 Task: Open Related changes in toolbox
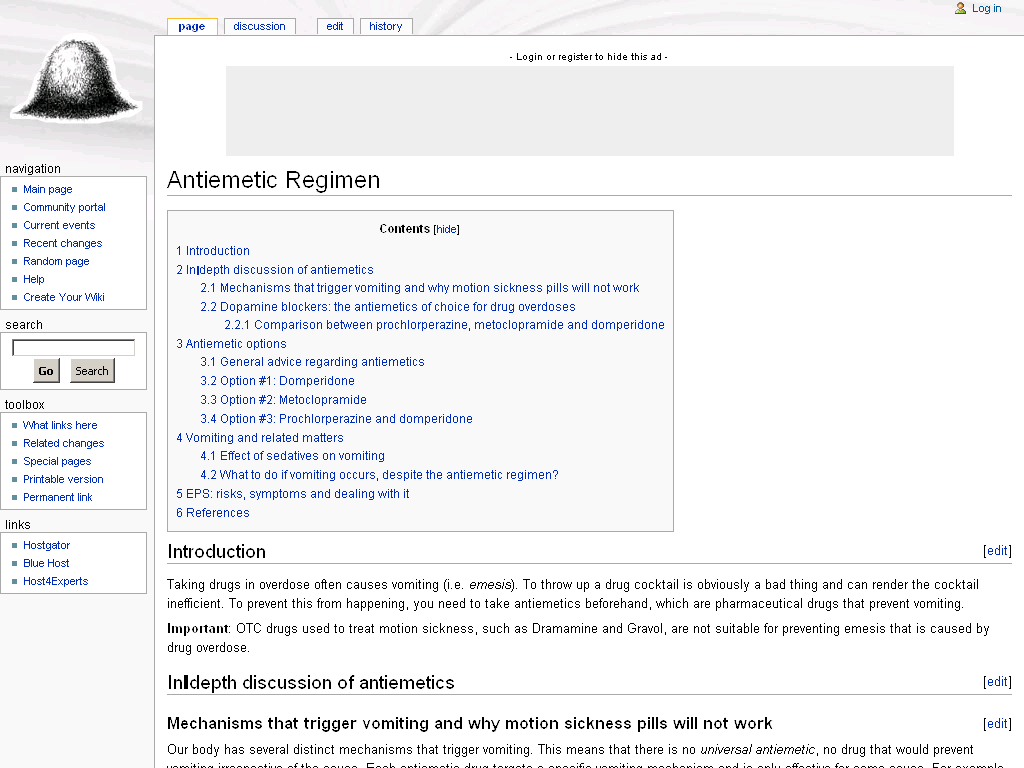click(63, 443)
